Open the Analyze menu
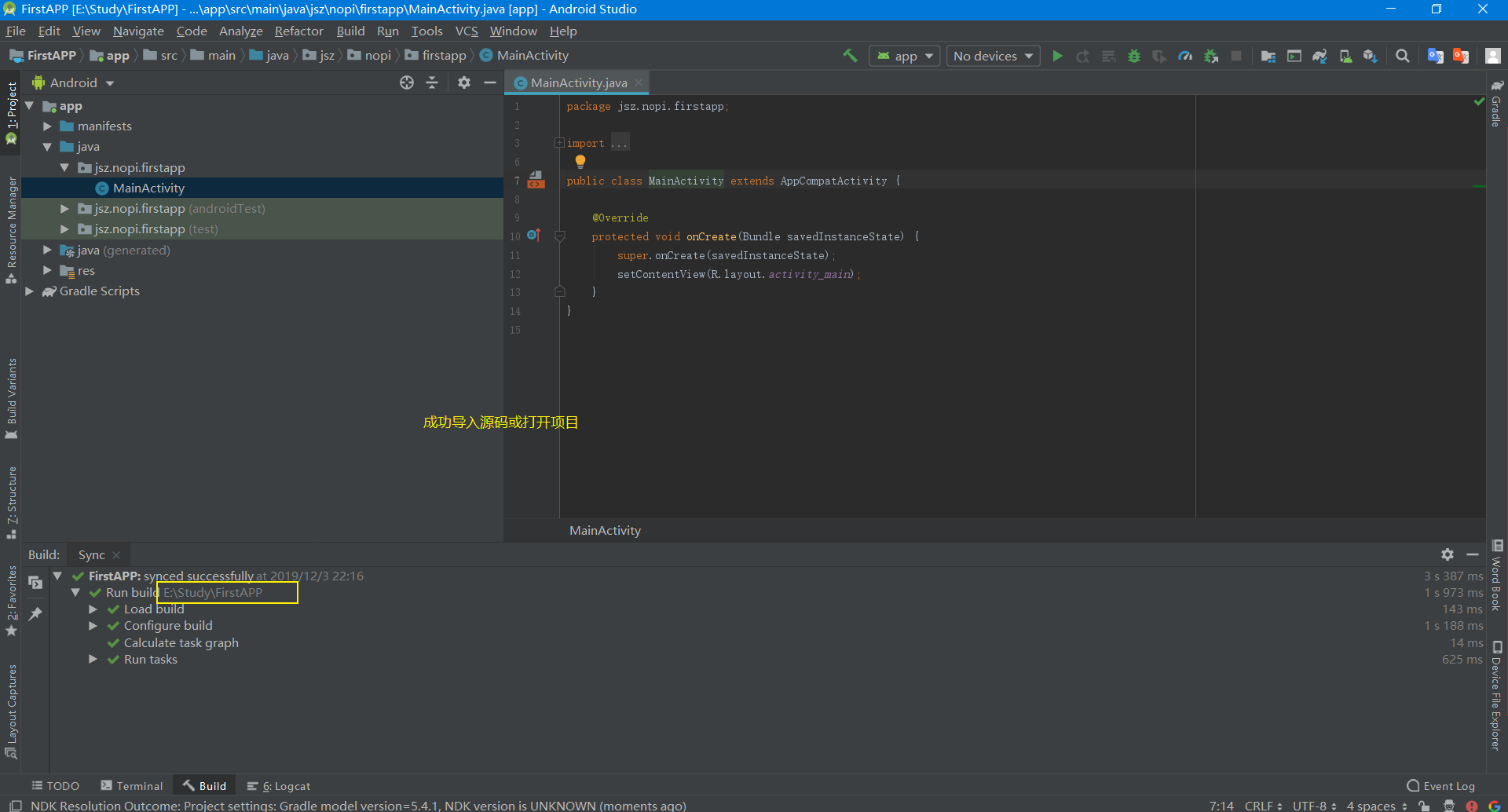The width and height of the screenshot is (1508, 812). [x=240, y=31]
